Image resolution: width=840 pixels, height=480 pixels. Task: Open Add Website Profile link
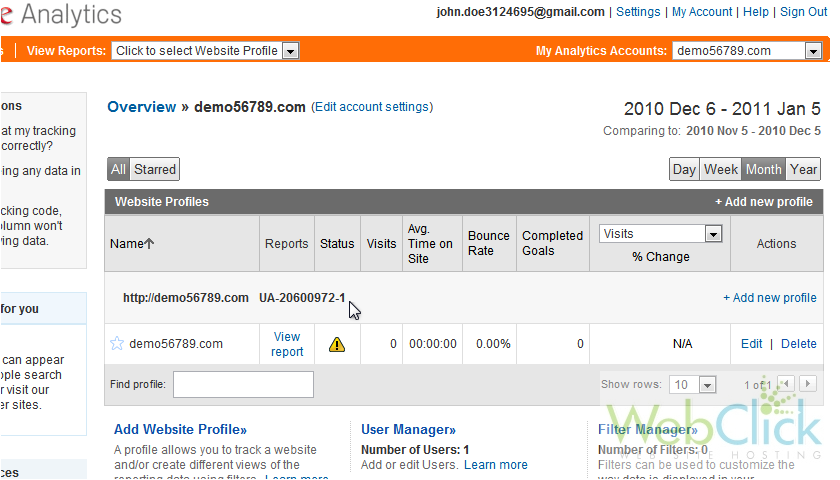pyautogui.click(x=181, y=430)
